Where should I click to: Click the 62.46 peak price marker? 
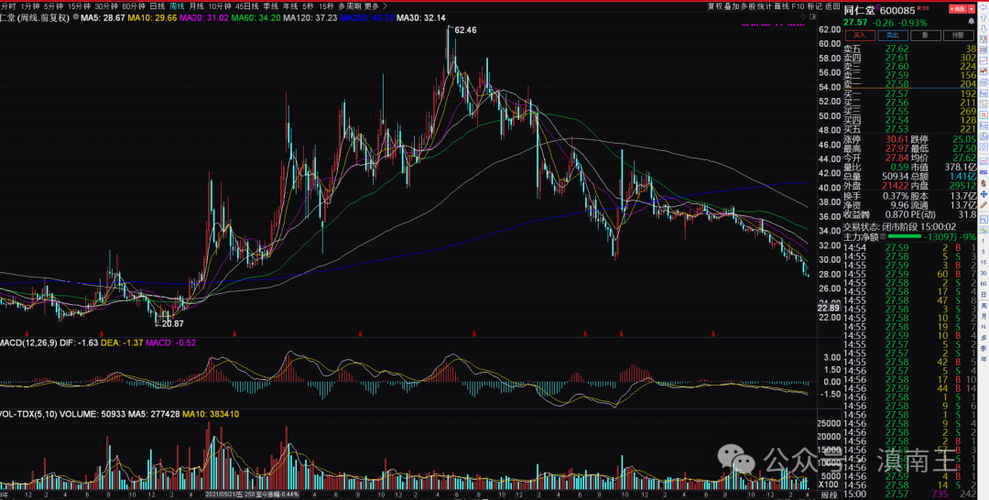464,30
